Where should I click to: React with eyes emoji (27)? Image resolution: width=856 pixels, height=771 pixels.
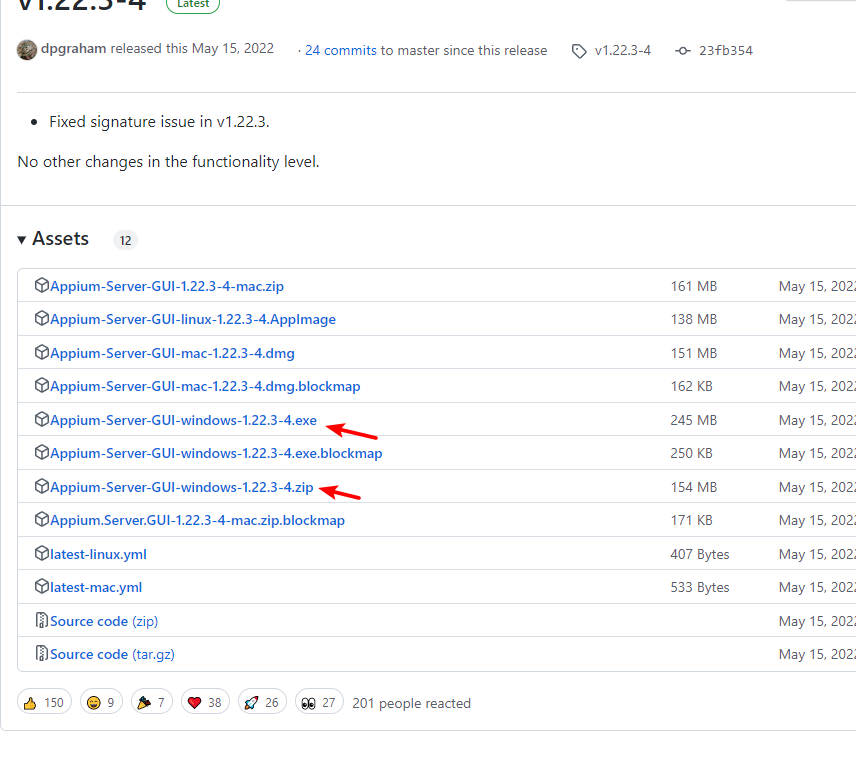[319, 702]
